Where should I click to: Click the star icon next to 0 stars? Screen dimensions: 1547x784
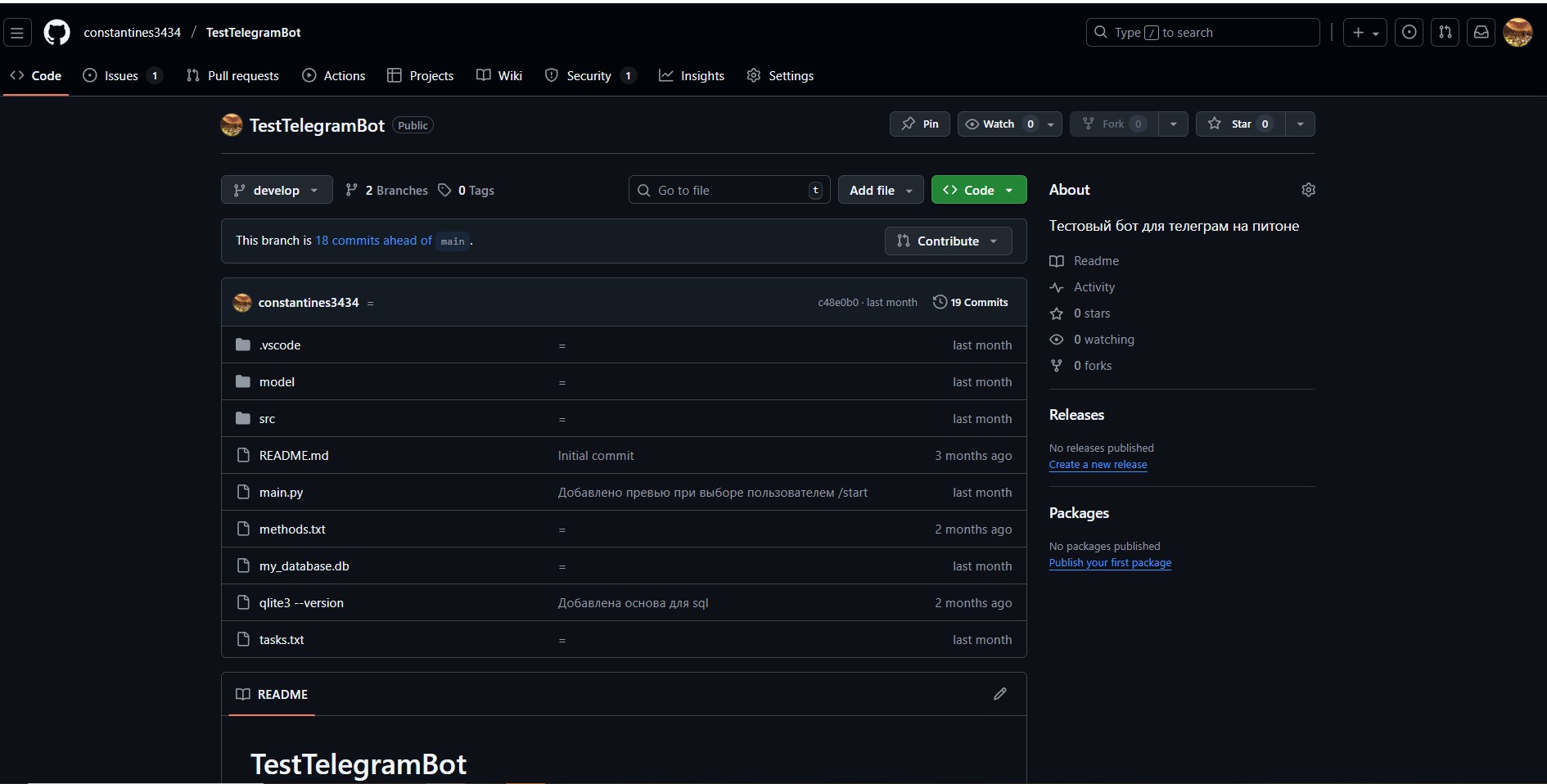[x=1057, y=313]
